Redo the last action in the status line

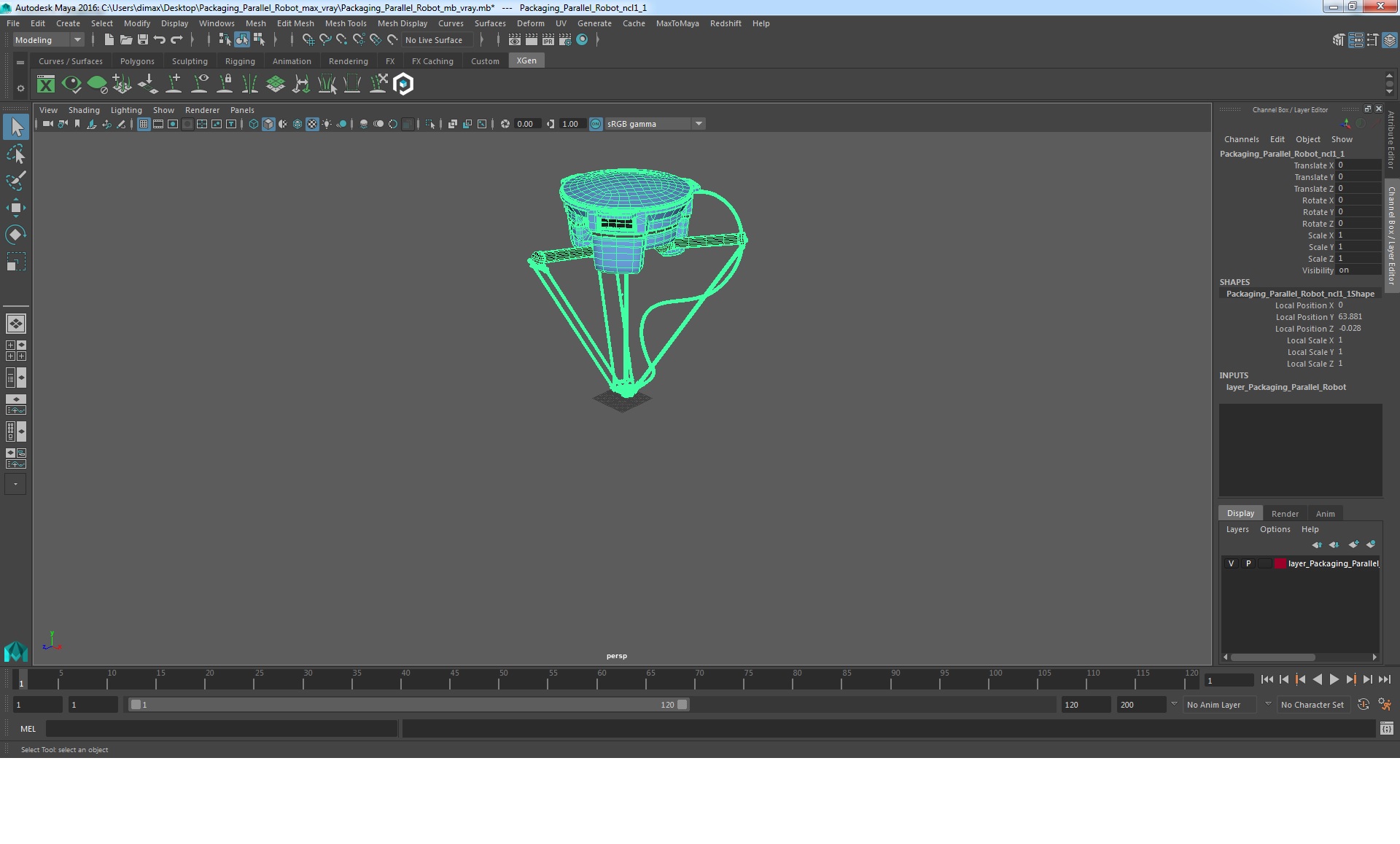click(176, 40)
